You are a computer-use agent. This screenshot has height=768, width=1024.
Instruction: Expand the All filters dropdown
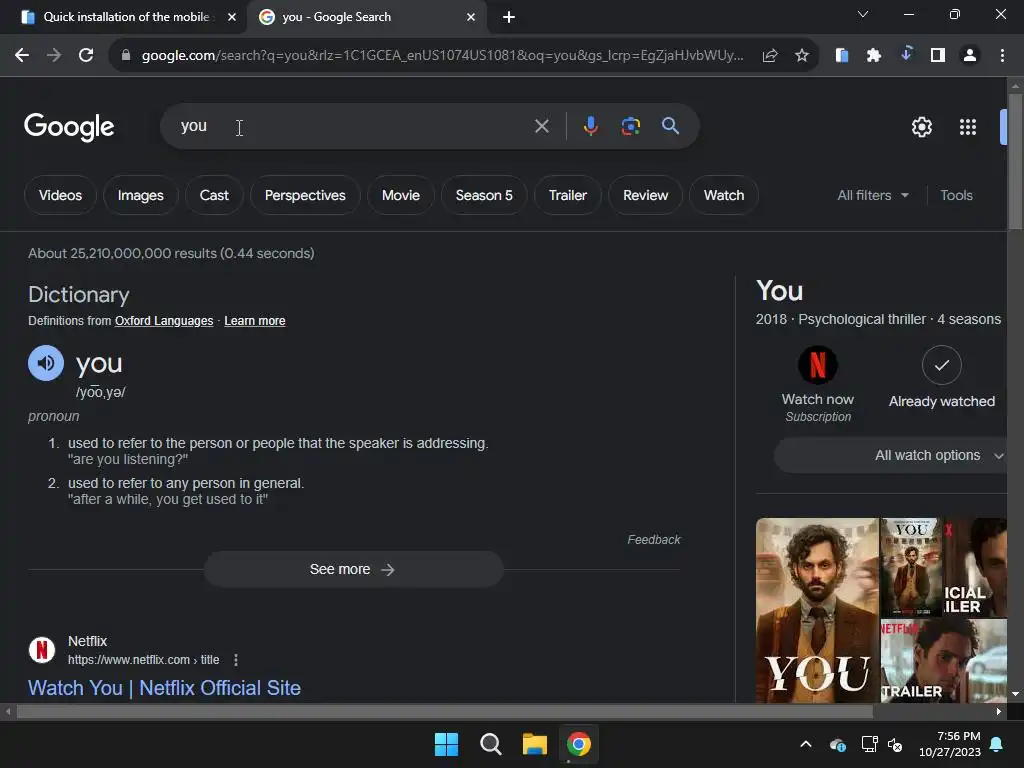pos(872,195)
